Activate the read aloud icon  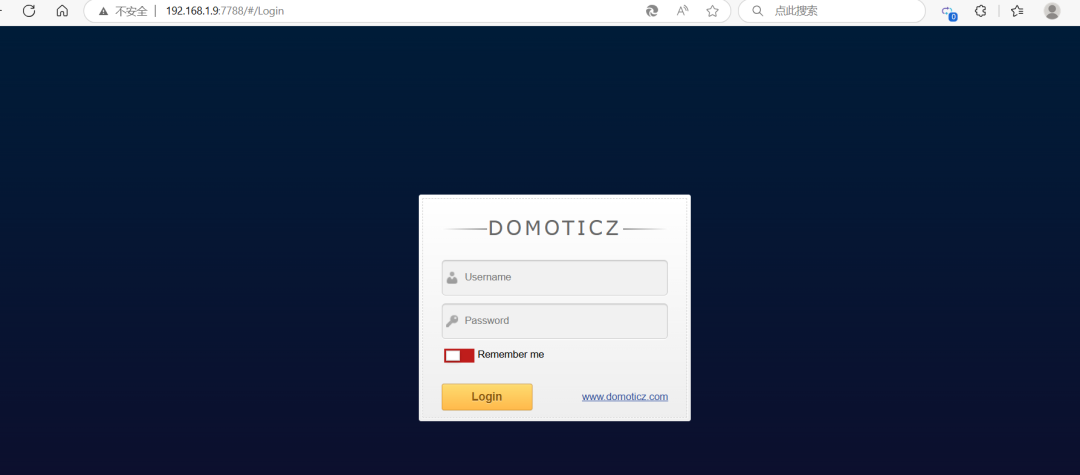683,11
